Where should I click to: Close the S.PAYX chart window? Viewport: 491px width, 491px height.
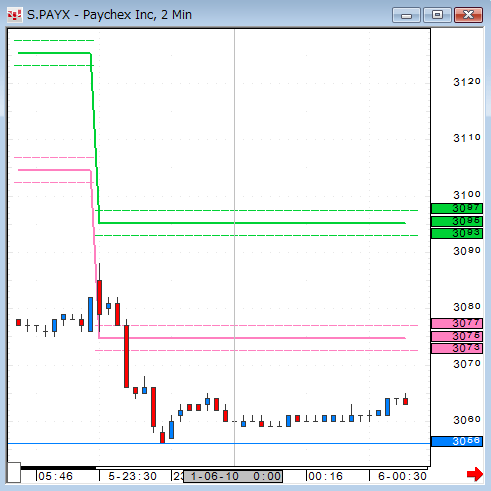(x=468, y=15)
